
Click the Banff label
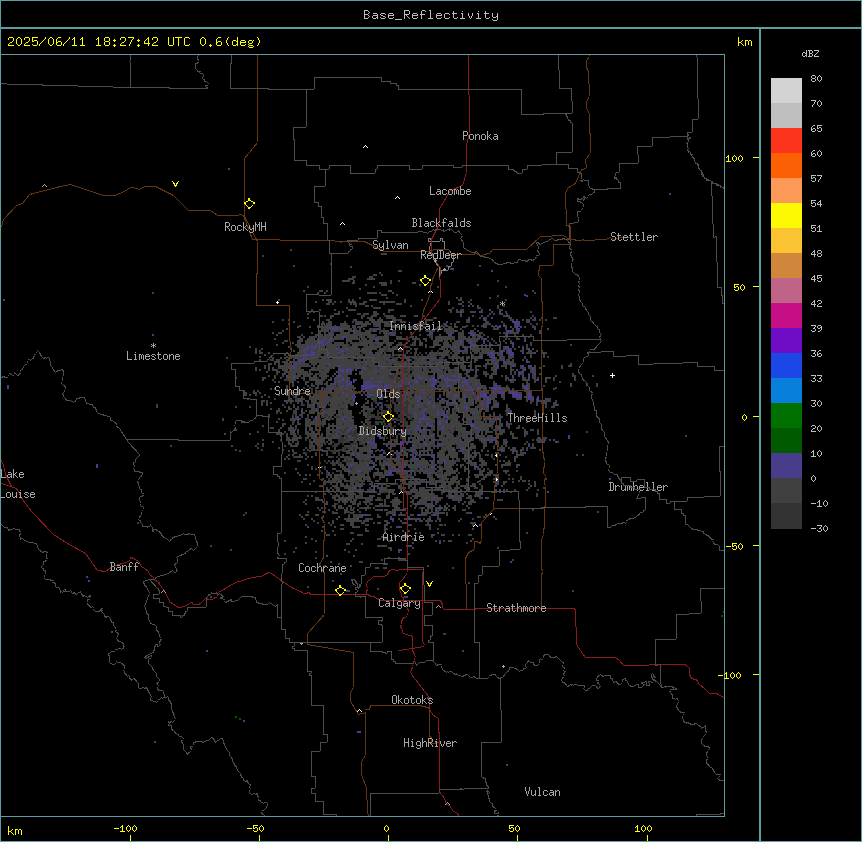click(x=124, y=567)
